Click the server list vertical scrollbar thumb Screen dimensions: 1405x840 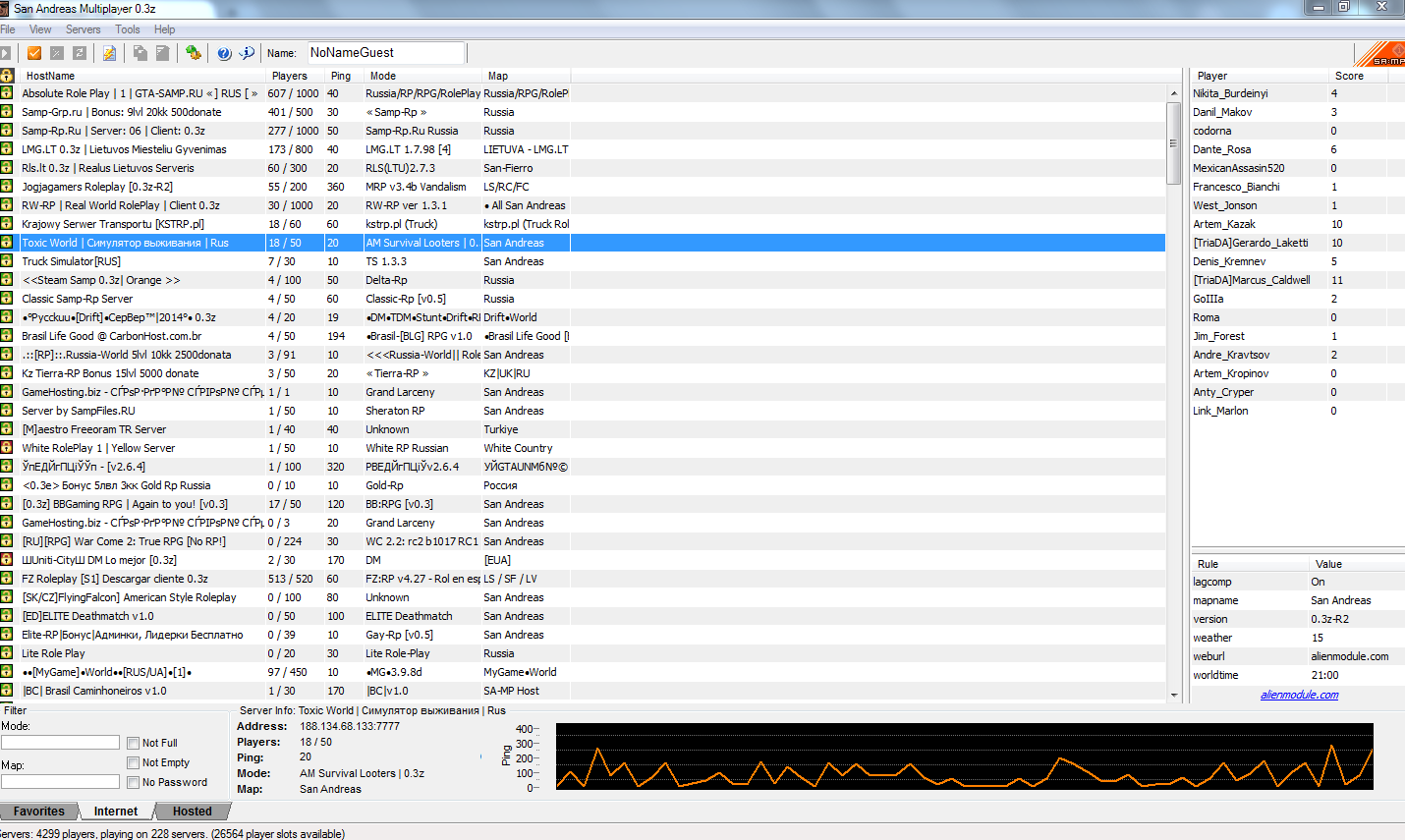coord(1173,142)
